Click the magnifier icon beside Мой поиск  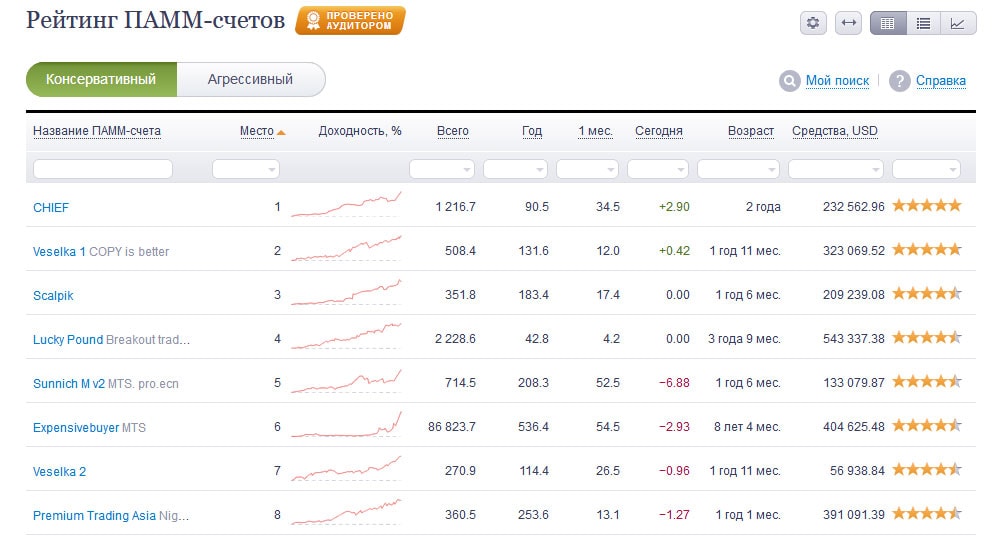tap(790, 81)
